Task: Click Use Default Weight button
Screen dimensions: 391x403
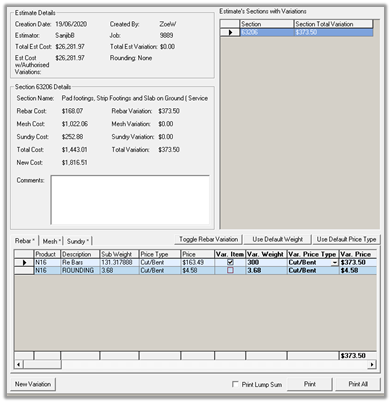Action: (x=278, y=239)
